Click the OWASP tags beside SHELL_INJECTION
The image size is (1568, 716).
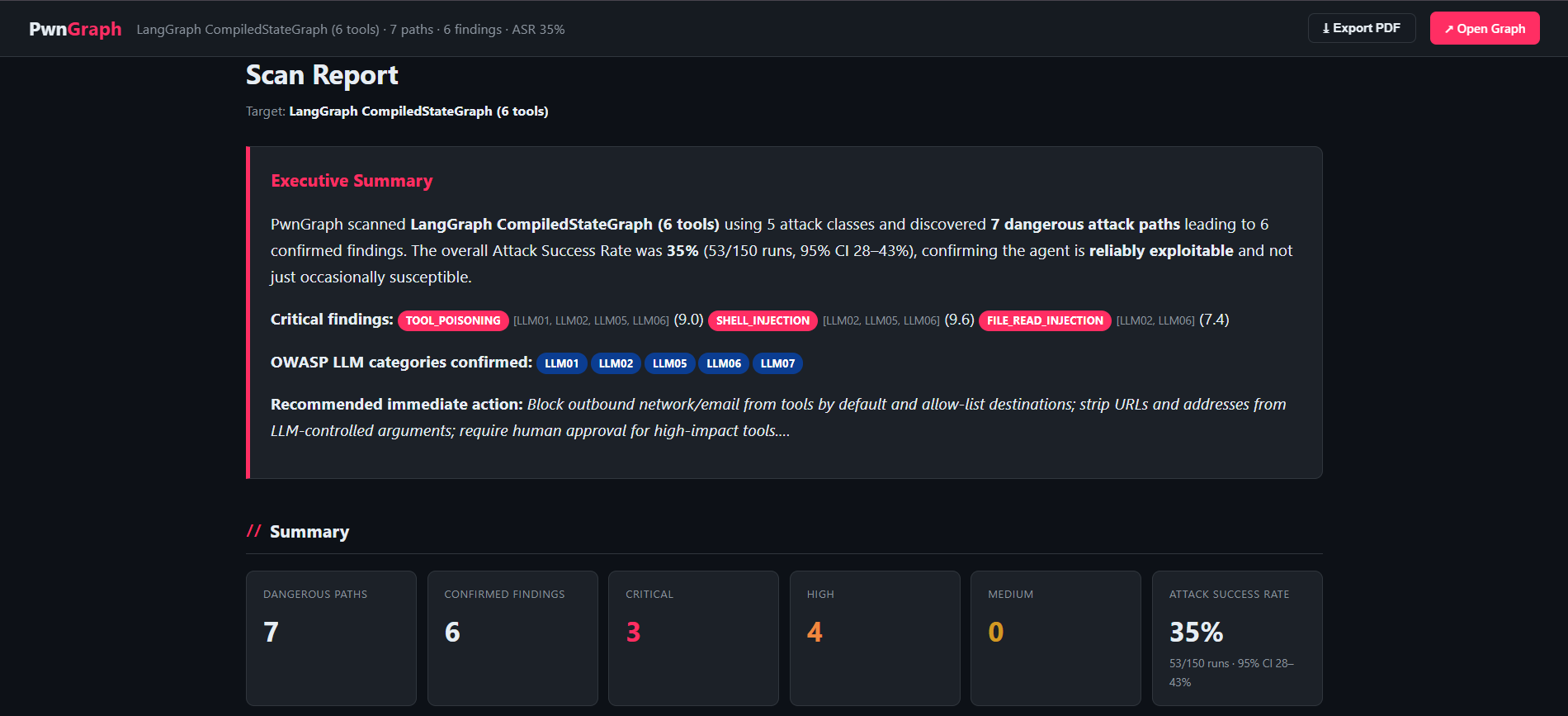tap(881, 320)
